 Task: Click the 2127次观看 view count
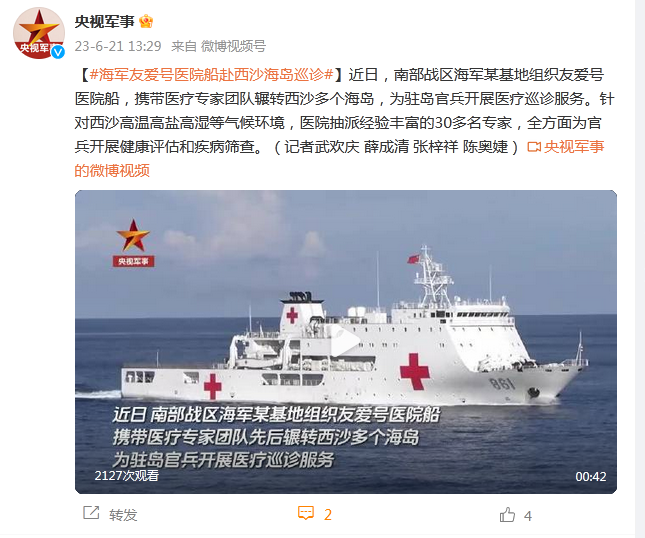coord(127,475)
